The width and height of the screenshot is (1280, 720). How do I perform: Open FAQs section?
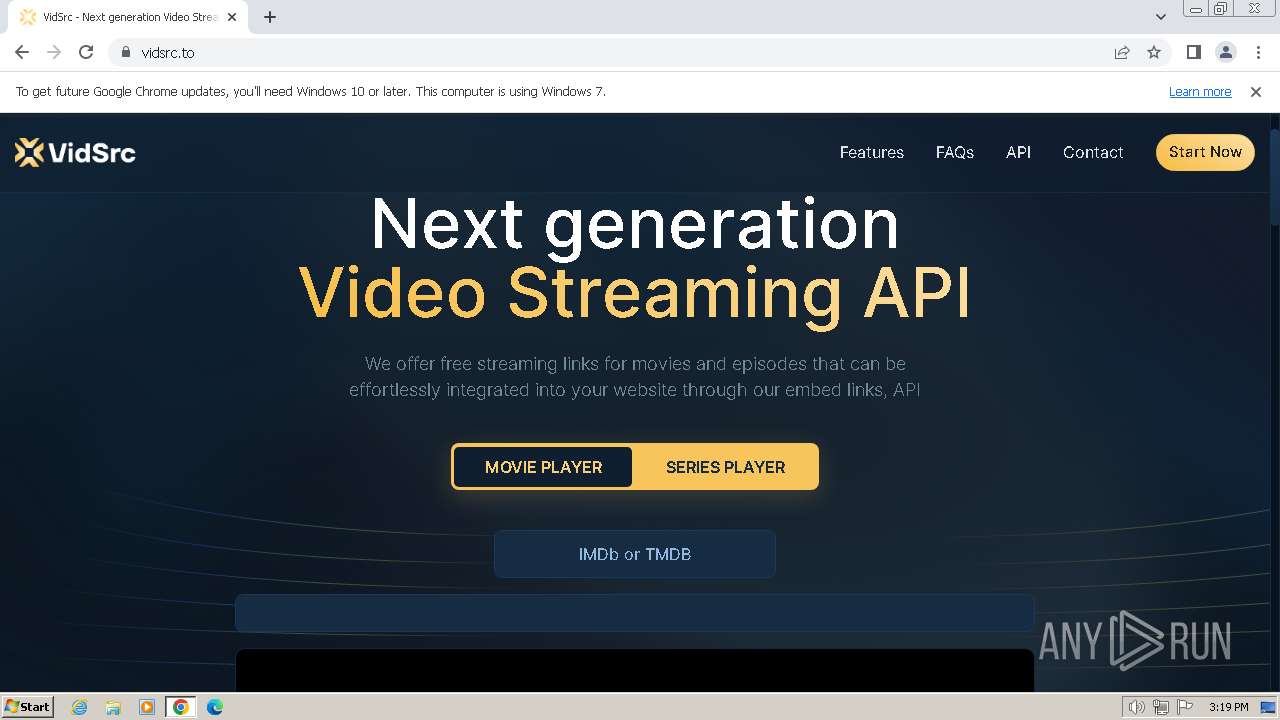[x=955, y=152]
